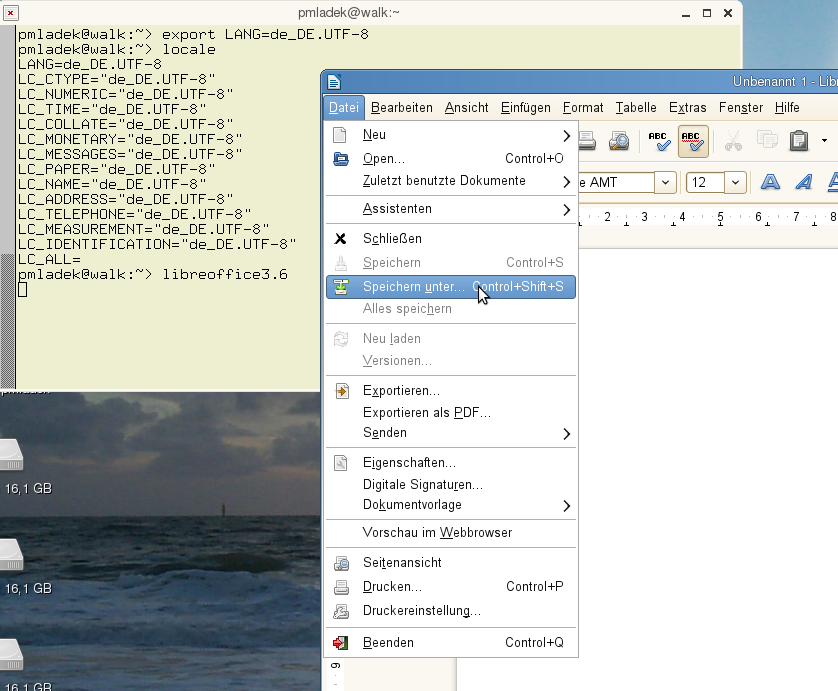The height and width of the screenshot is (691, 838).
Task: Open the Paste options dropdown arrow
Action: pos(824,141)
